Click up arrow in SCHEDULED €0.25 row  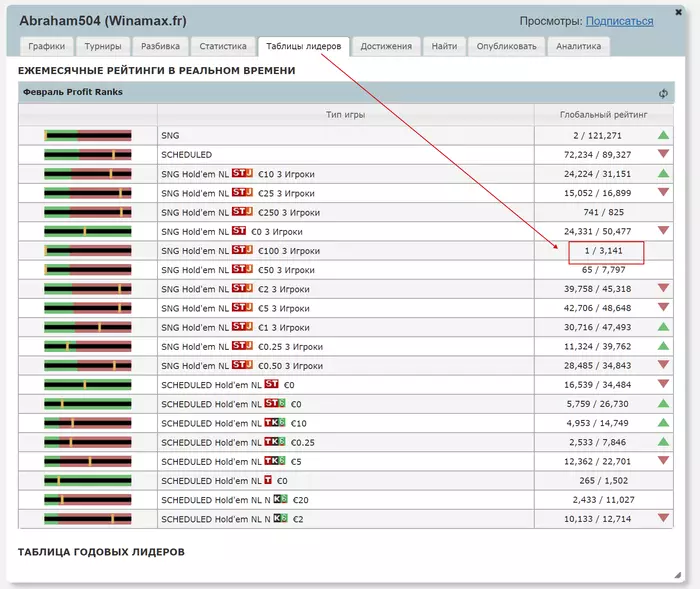tap(663, 442)
